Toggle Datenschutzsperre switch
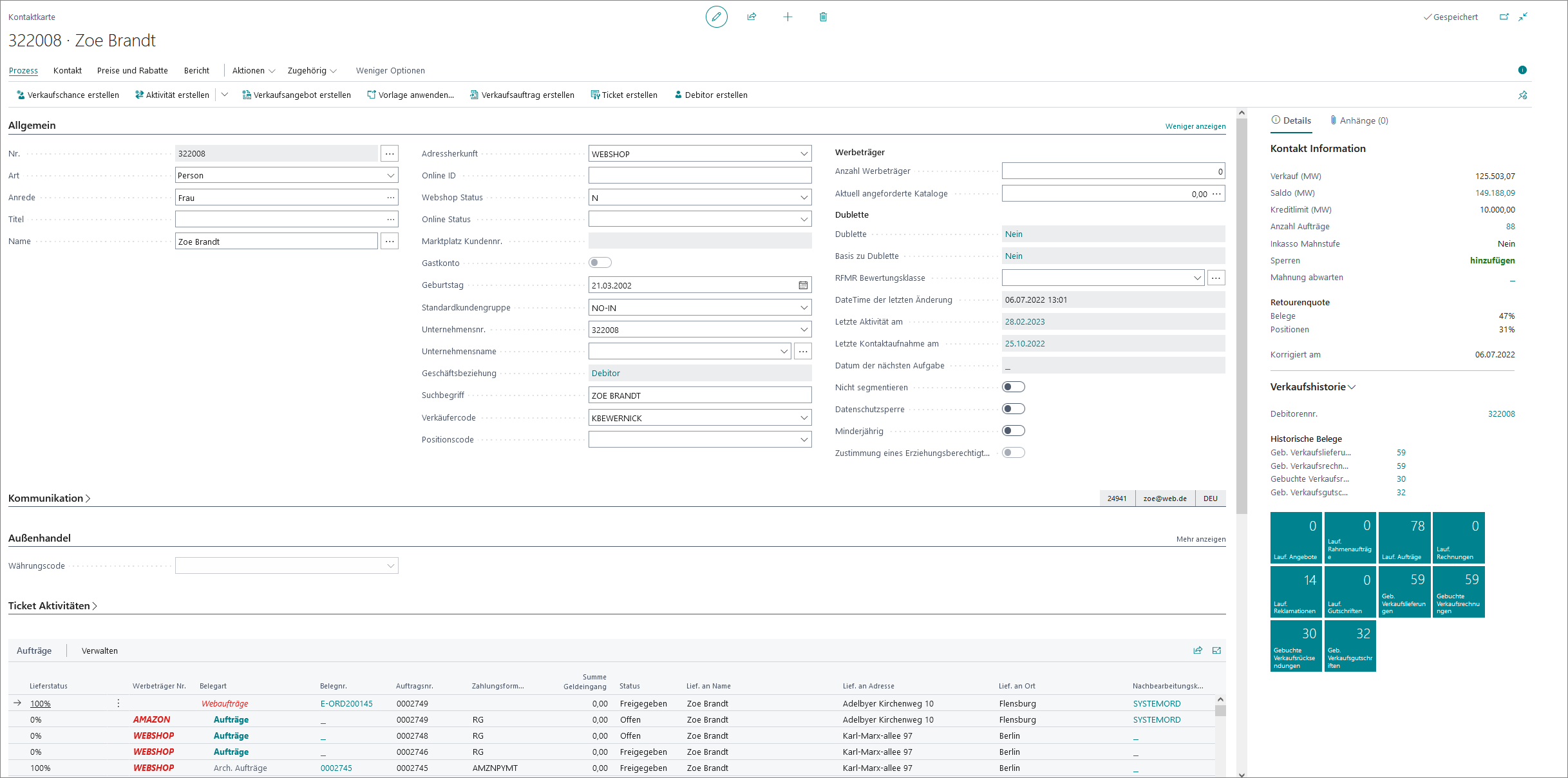The image size is (1568, 778). coord(1014,409)
